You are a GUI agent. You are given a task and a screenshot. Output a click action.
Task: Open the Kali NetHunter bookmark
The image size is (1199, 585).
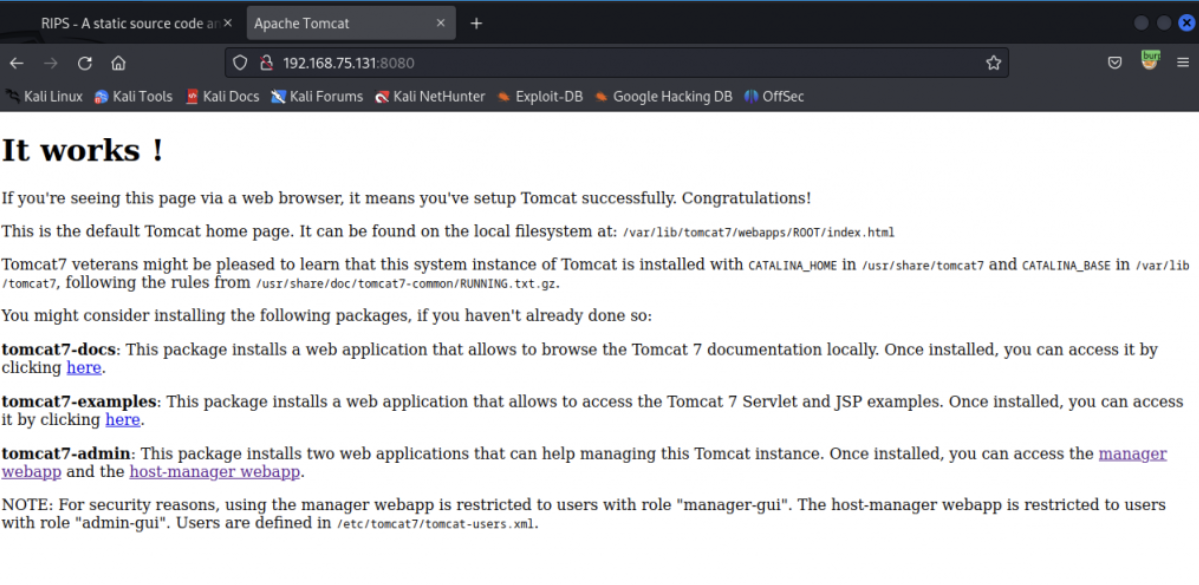(430, 96)
